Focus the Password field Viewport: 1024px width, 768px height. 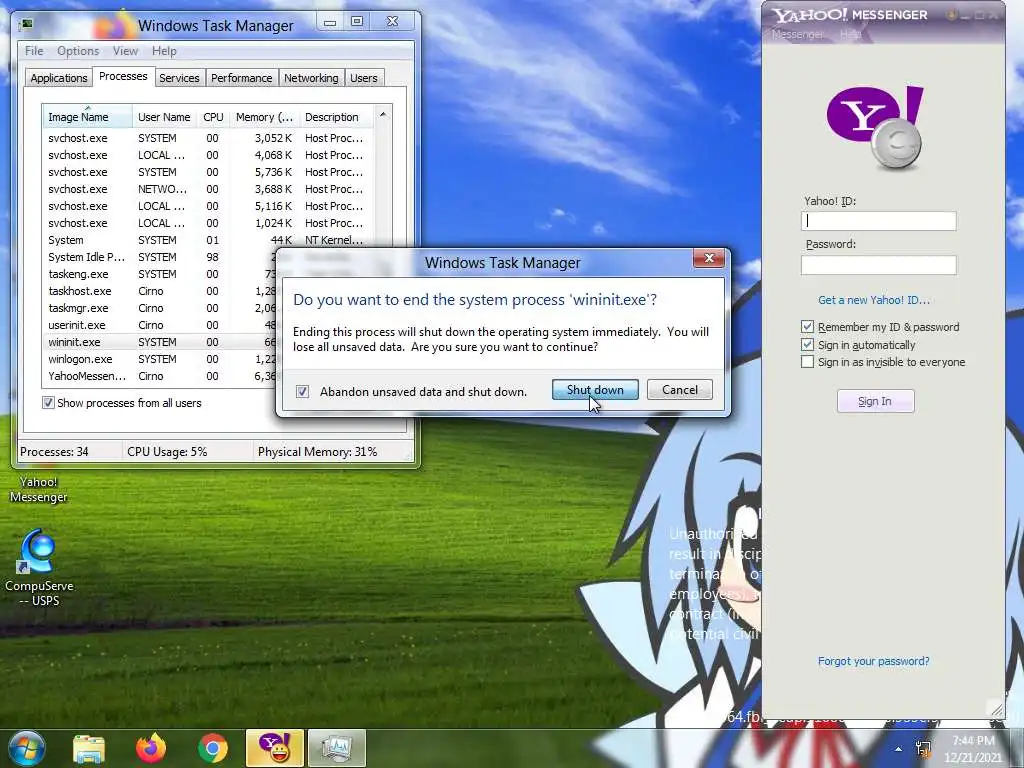pyautogui.click(x=878, y=264)
